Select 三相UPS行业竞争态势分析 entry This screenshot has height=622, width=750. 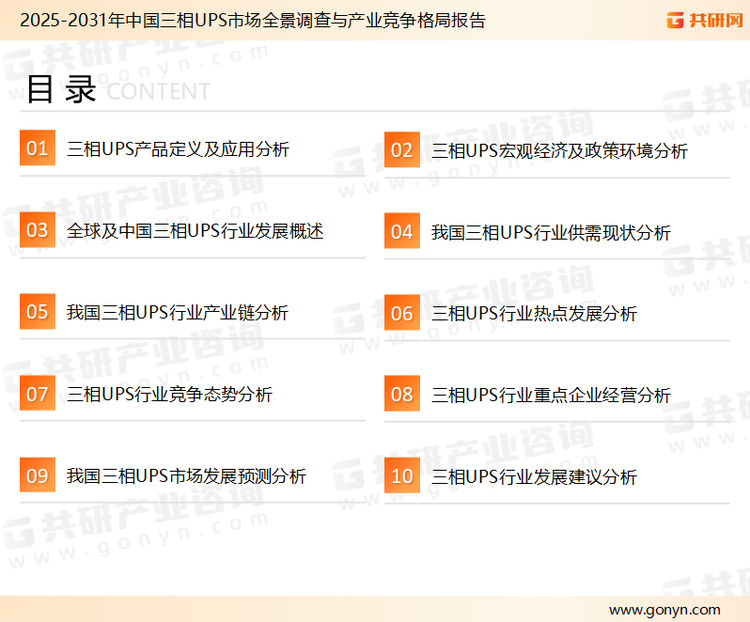point(169,395)
